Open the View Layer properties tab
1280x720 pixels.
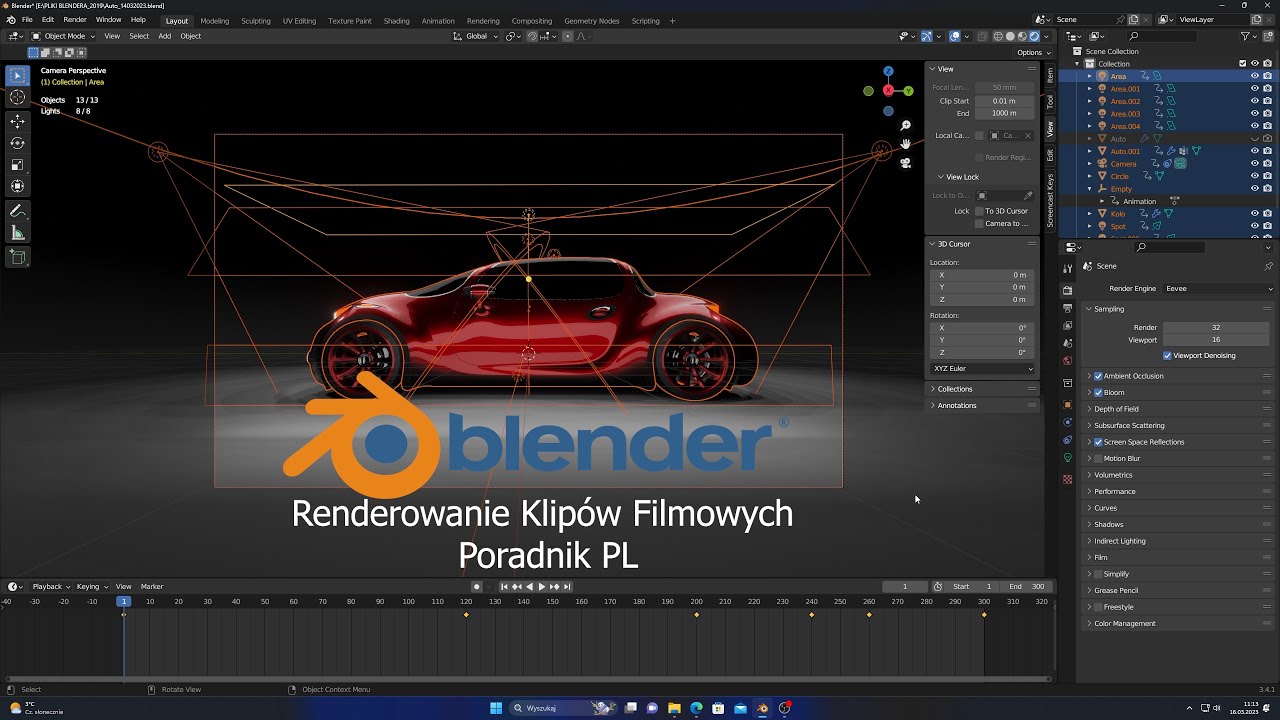point(1067,325)
